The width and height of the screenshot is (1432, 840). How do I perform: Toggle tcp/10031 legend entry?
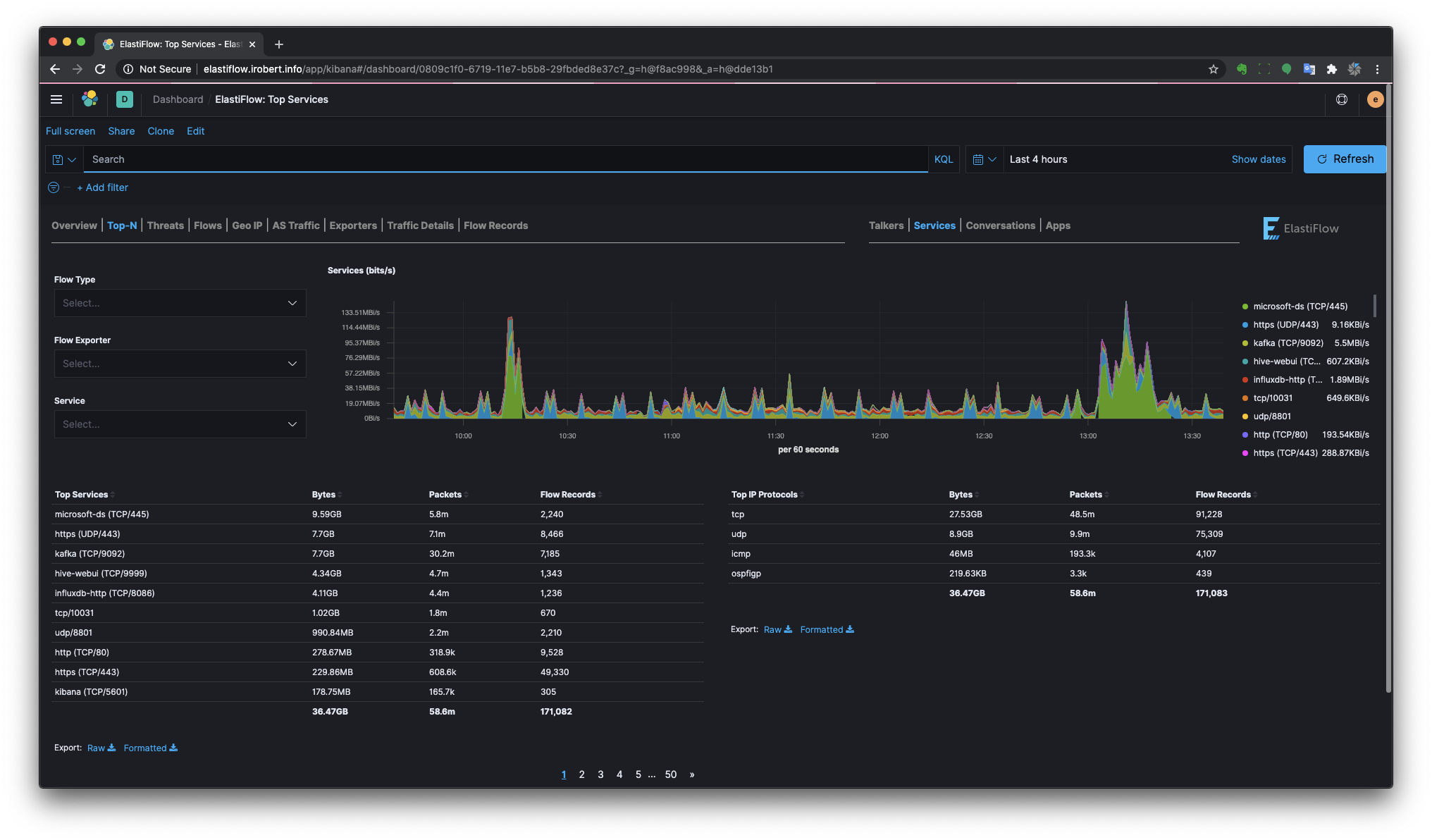(1305, 398)
